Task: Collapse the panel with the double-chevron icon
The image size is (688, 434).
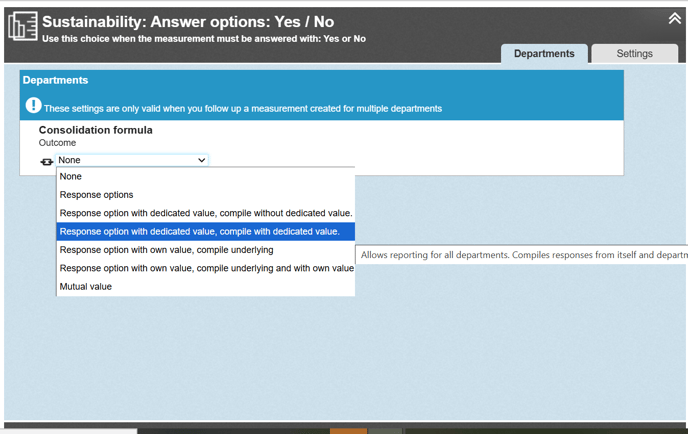Action: 674,19
